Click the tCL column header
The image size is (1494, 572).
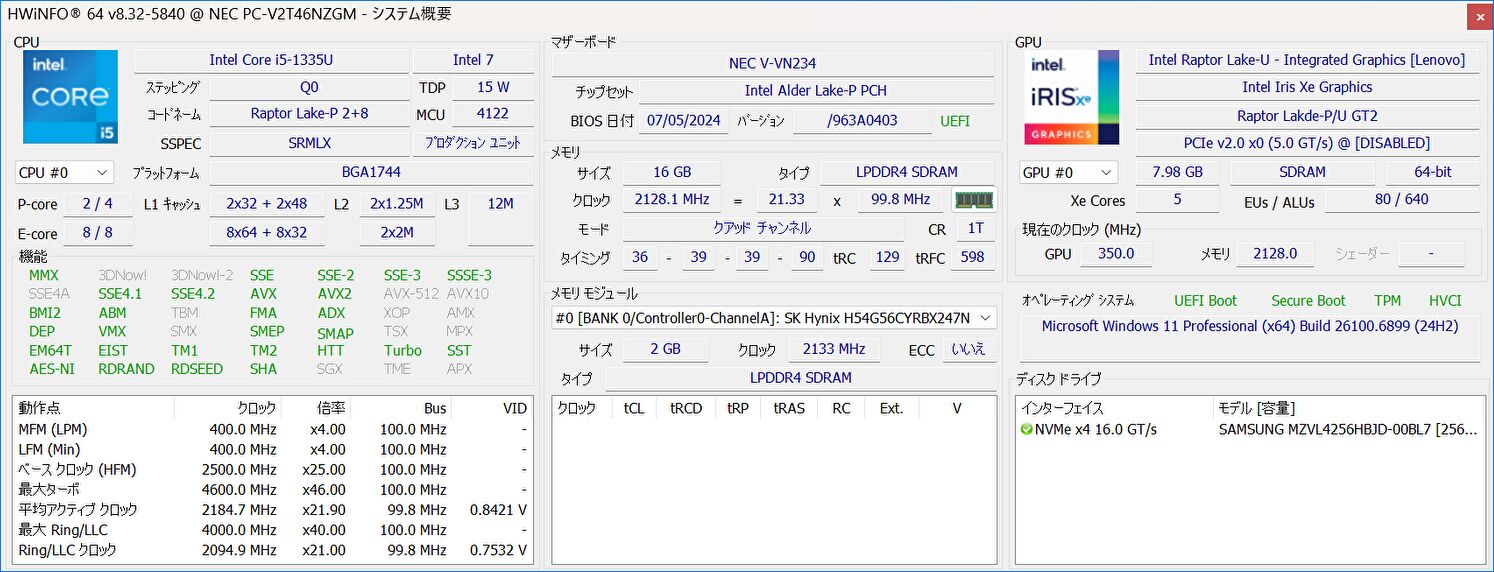click(634, 408)
